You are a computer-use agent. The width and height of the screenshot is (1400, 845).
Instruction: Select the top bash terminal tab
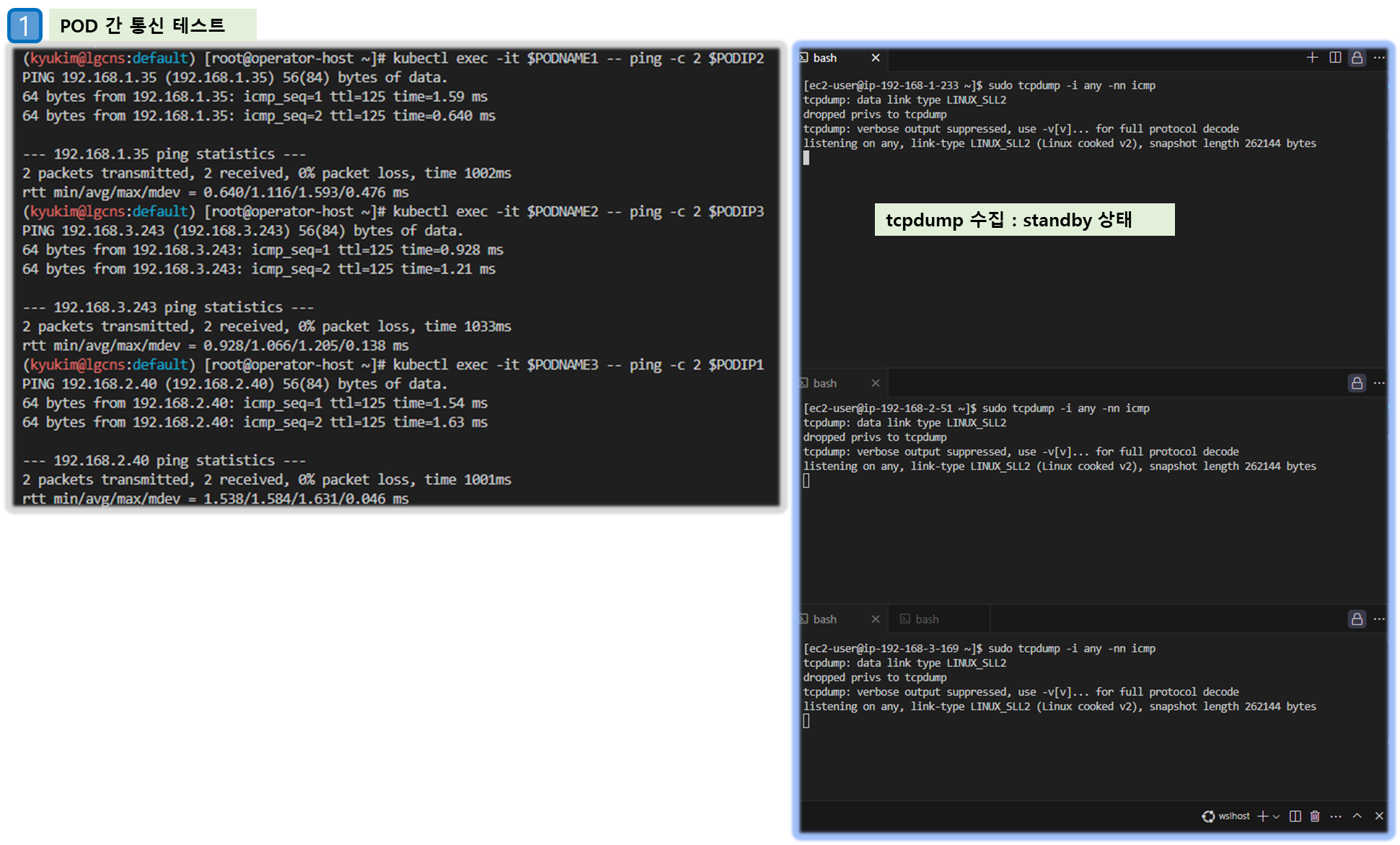(x=825, y=58)
